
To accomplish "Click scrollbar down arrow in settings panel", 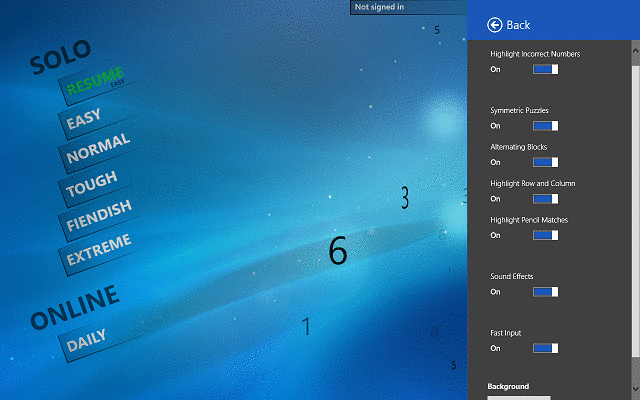I will pyautogui.click(x=635, y=389).
